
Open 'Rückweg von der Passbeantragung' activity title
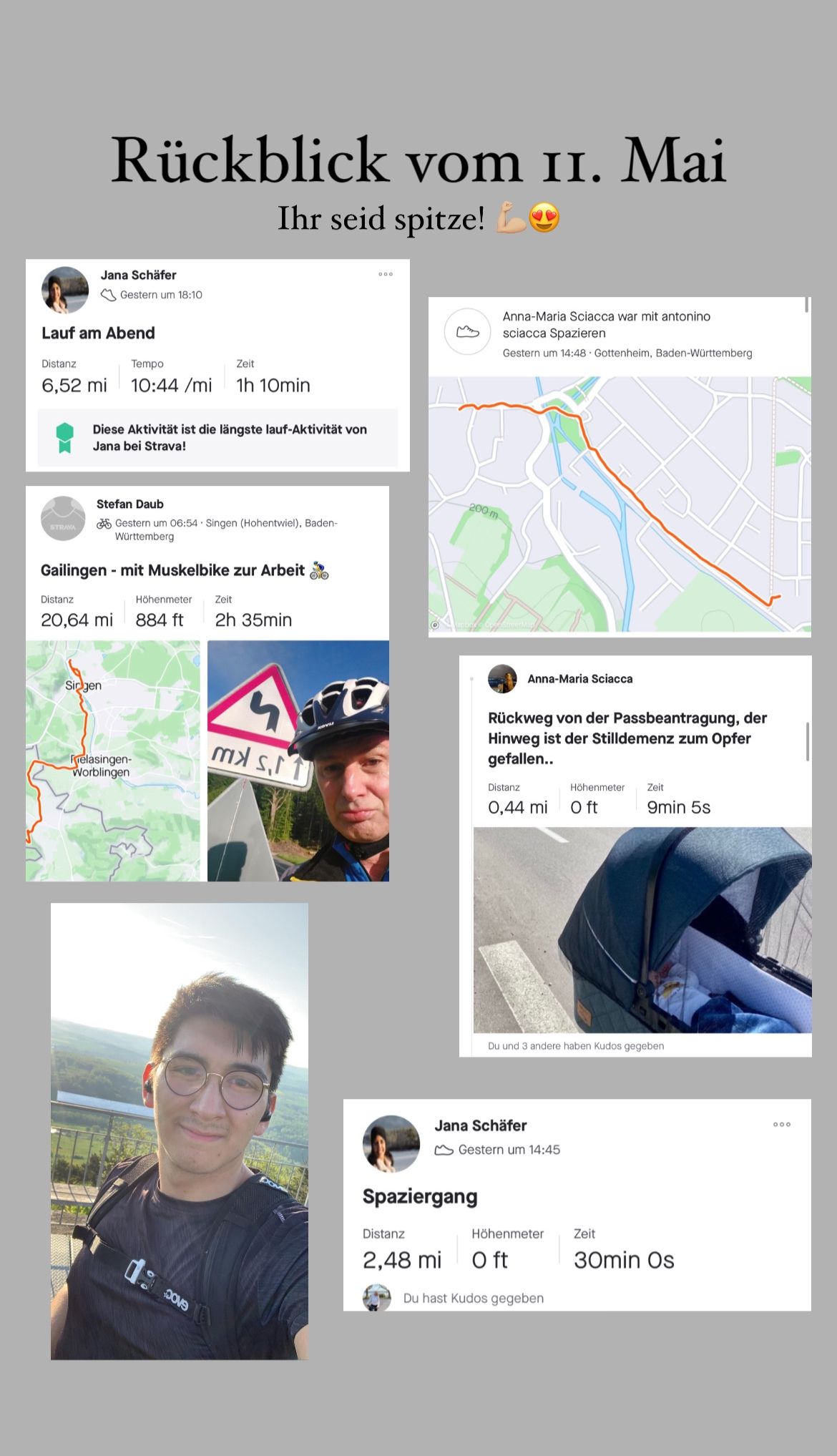tap(627, 738)
